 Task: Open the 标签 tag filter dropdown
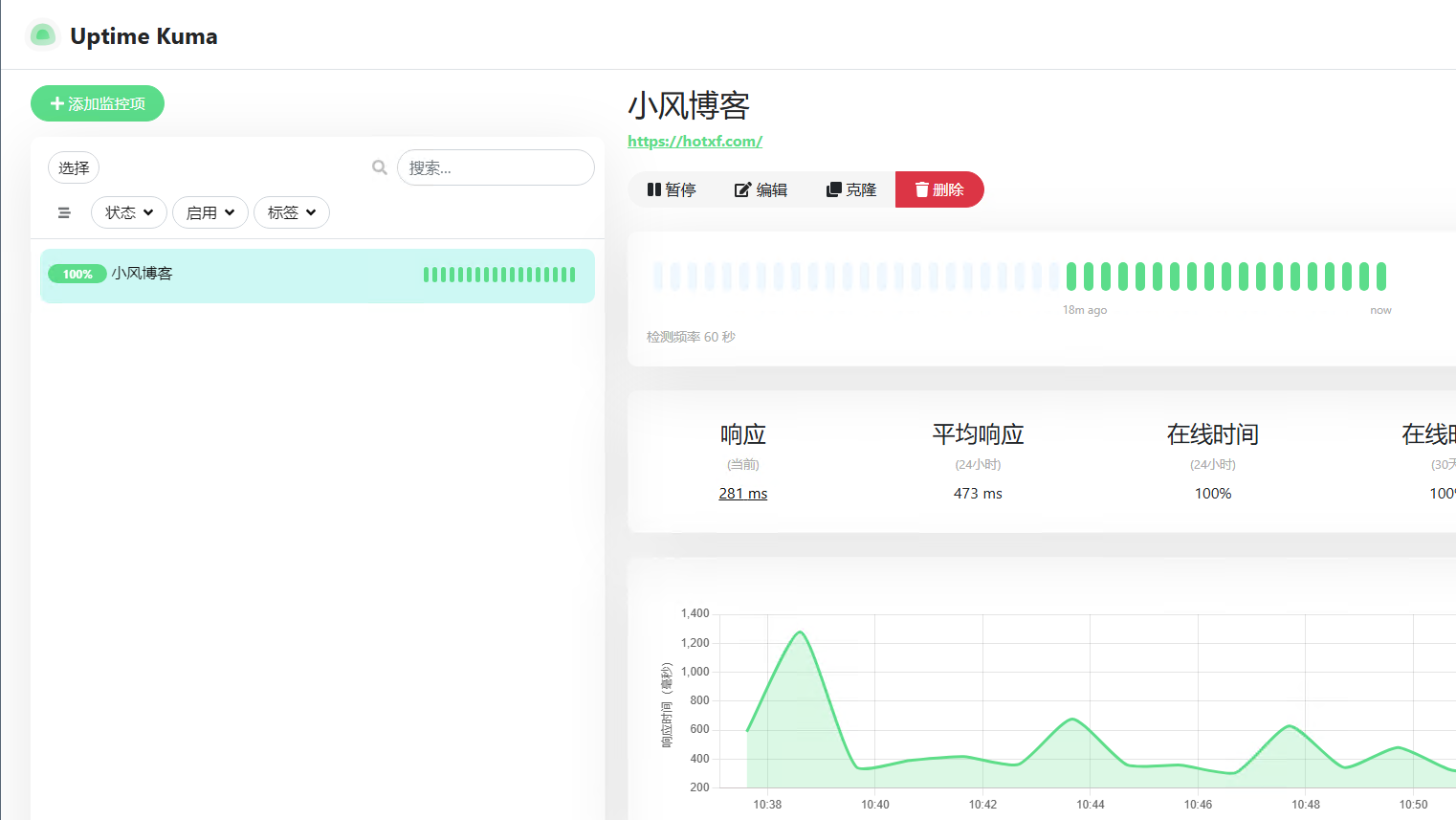(x=291, y=212)
